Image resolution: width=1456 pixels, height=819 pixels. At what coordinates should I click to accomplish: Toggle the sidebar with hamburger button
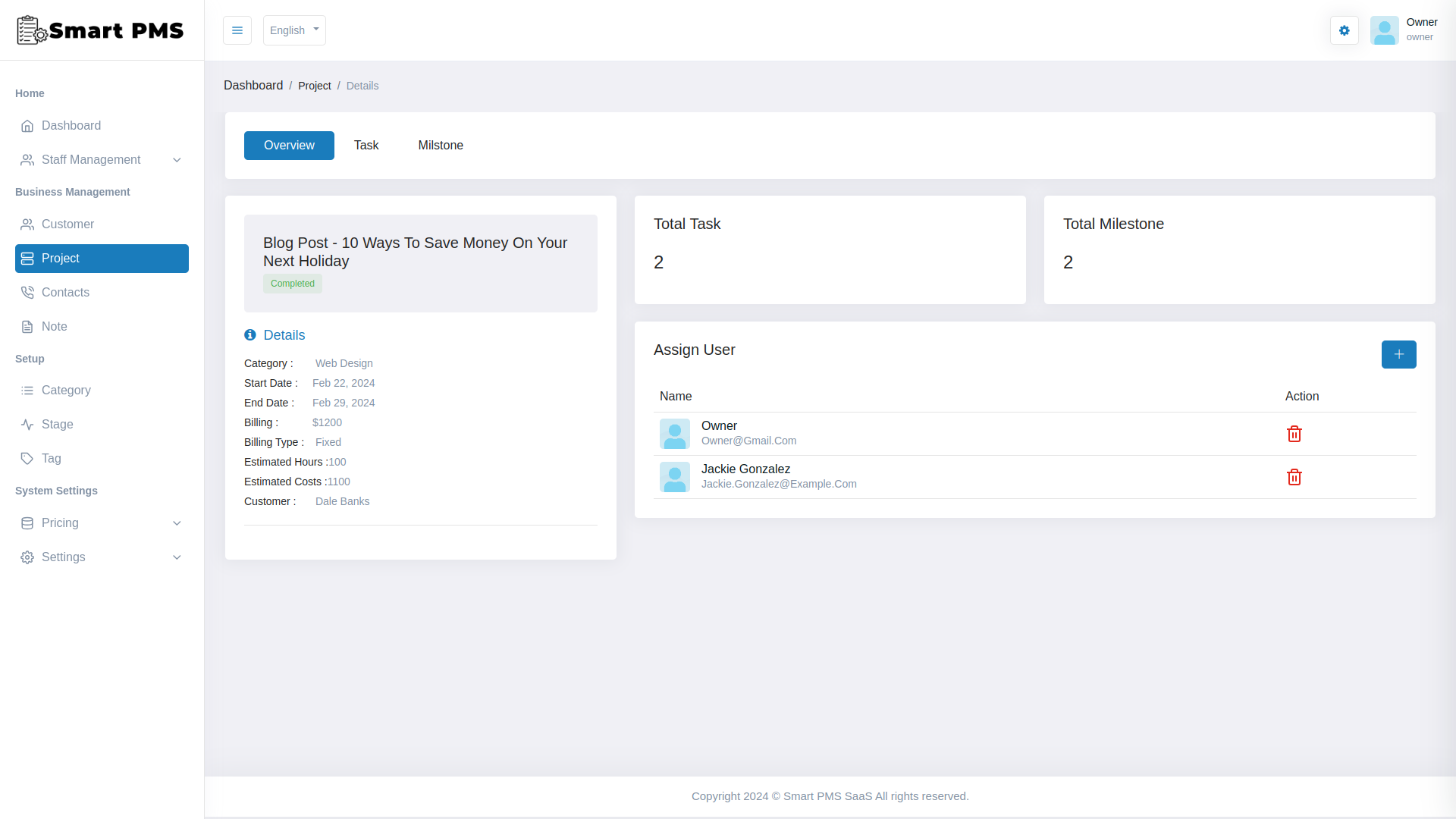(x=237, y=30)
